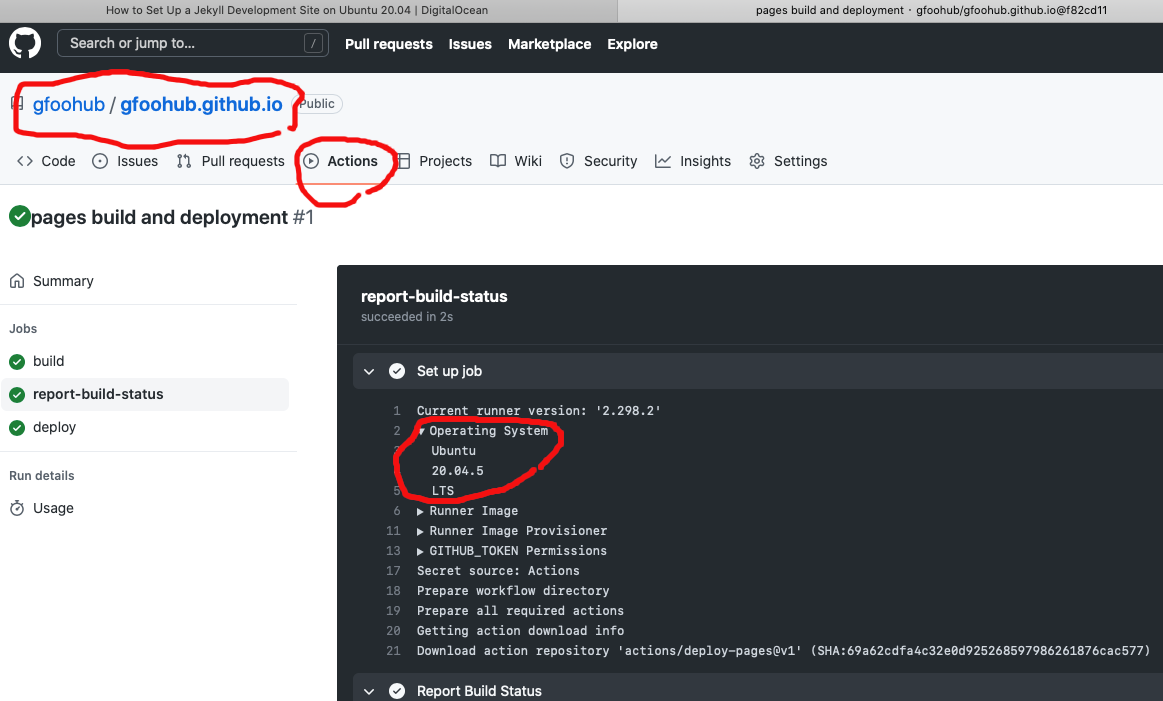
Task: Select the report-build-status job
Action: click(98, 394)
